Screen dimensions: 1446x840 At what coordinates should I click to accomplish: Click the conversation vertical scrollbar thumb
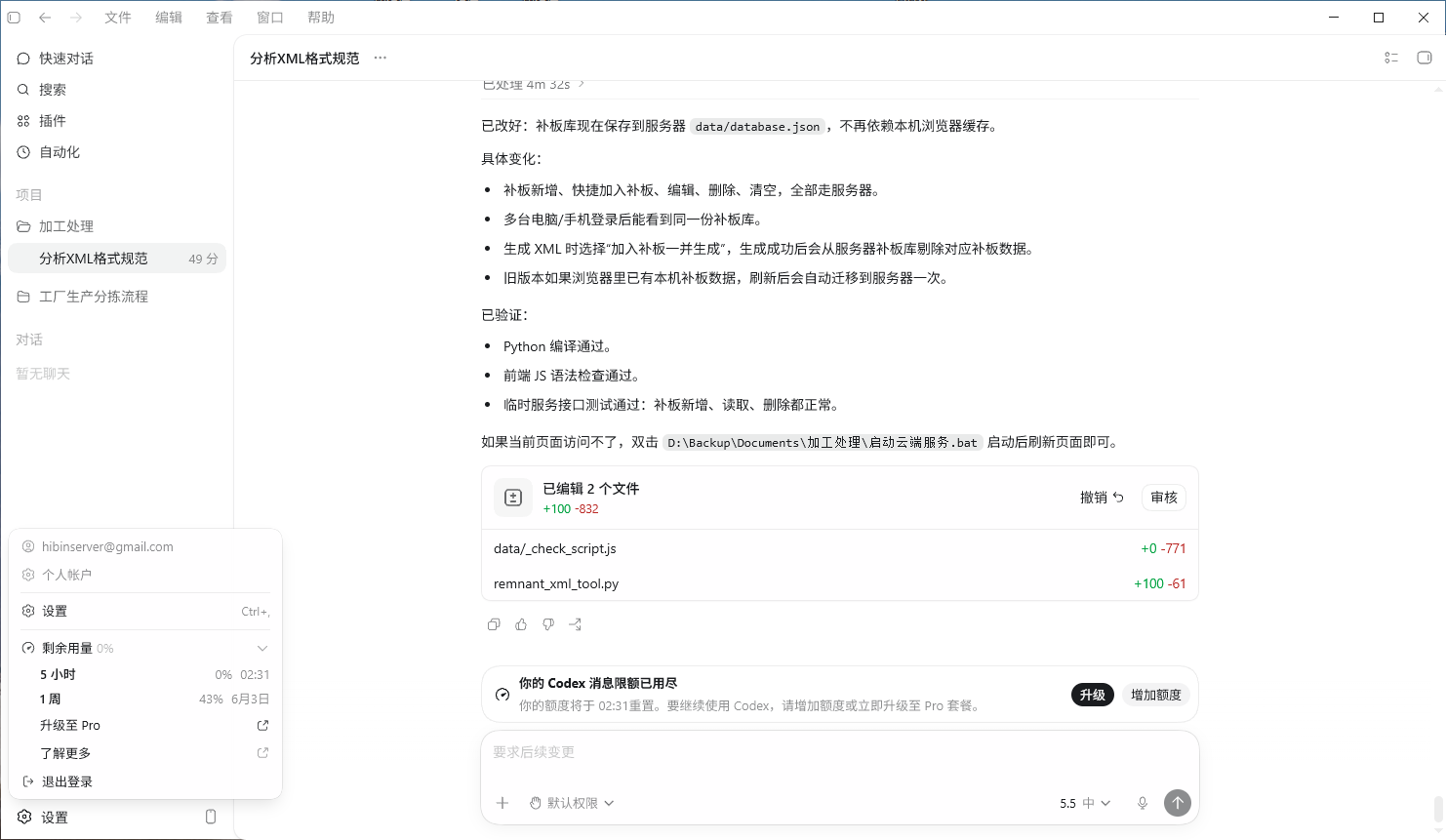coord(1438,810)
